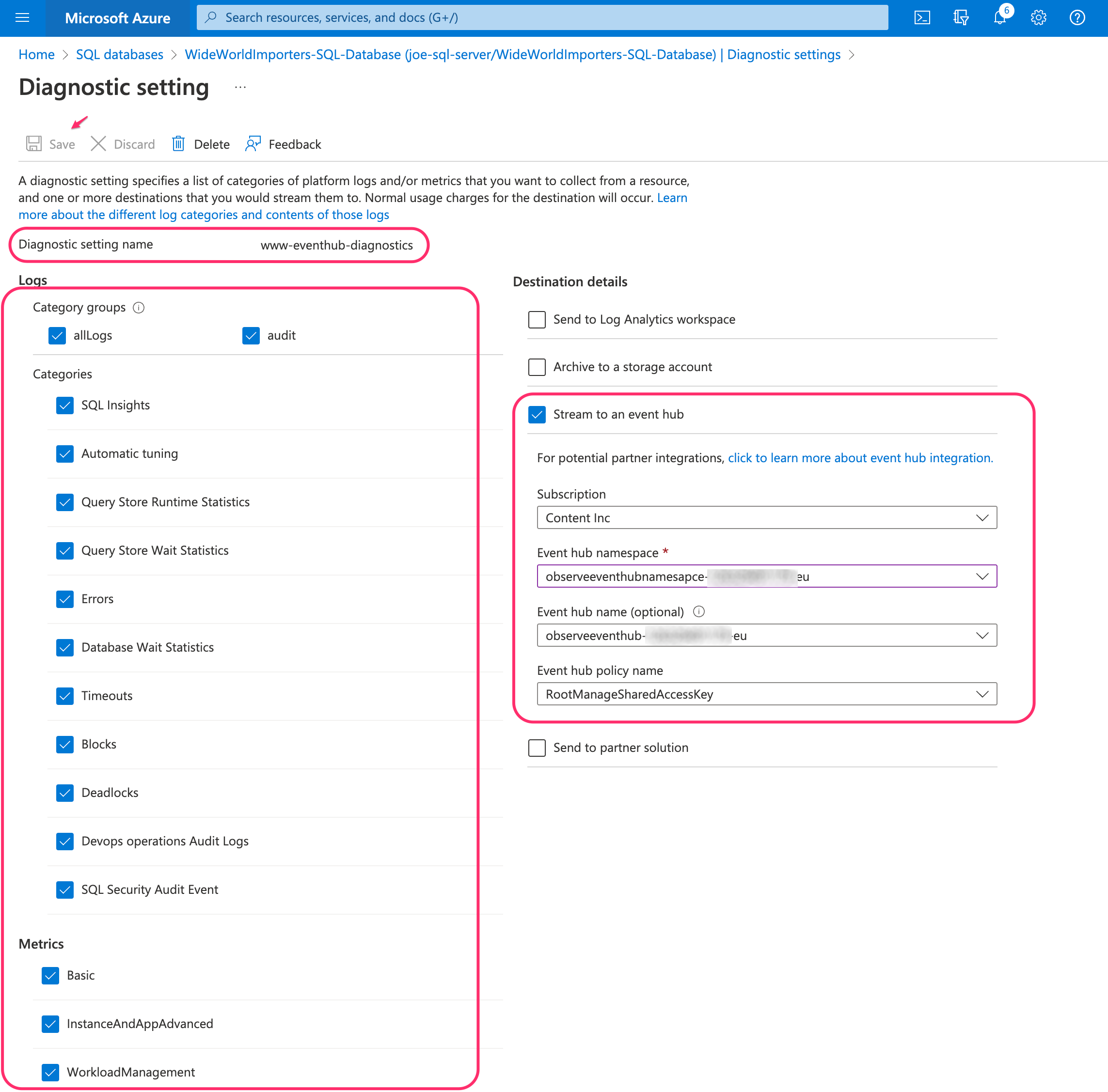The width and height of the screenshot is (1108, 1092).
Task: Uncheck the SQL Insights category
Action: point(65,406)
